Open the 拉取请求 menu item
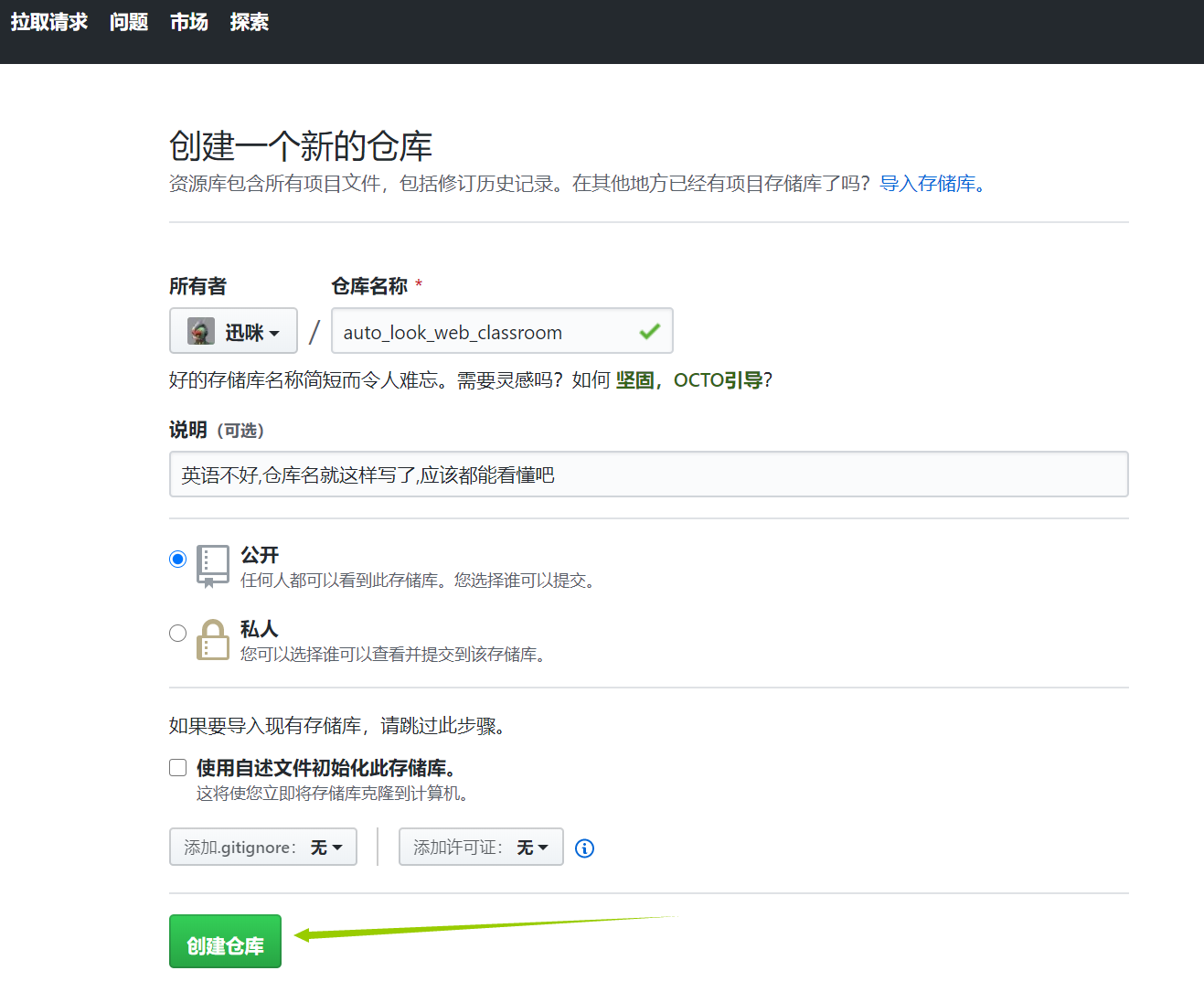The width and height of the screenshot is (1204, 992). click(49, 22)
